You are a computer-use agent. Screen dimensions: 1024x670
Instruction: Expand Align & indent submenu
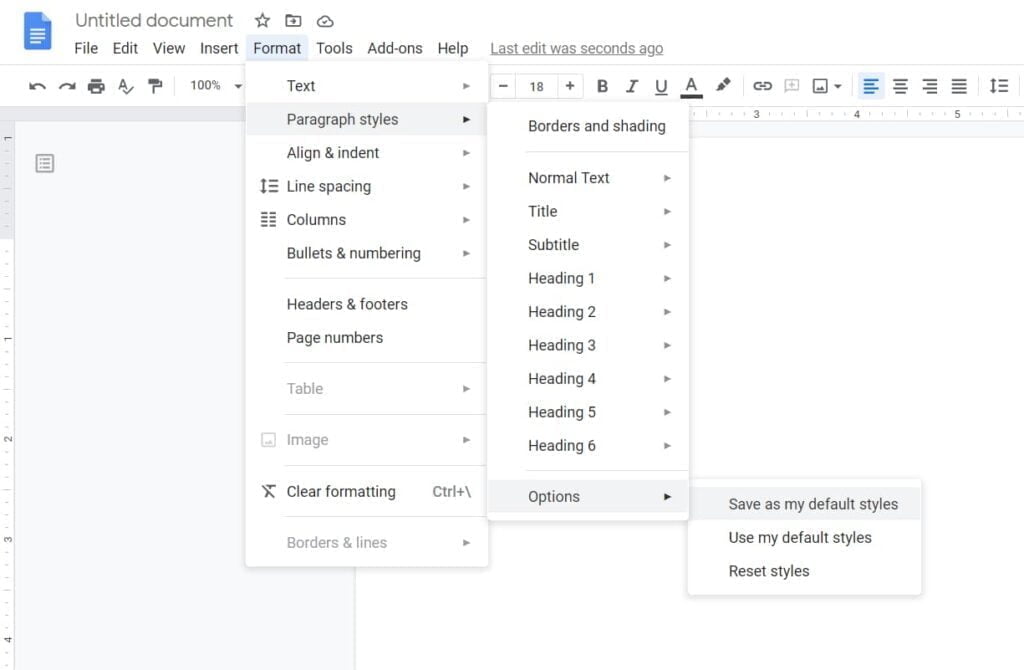366,153
